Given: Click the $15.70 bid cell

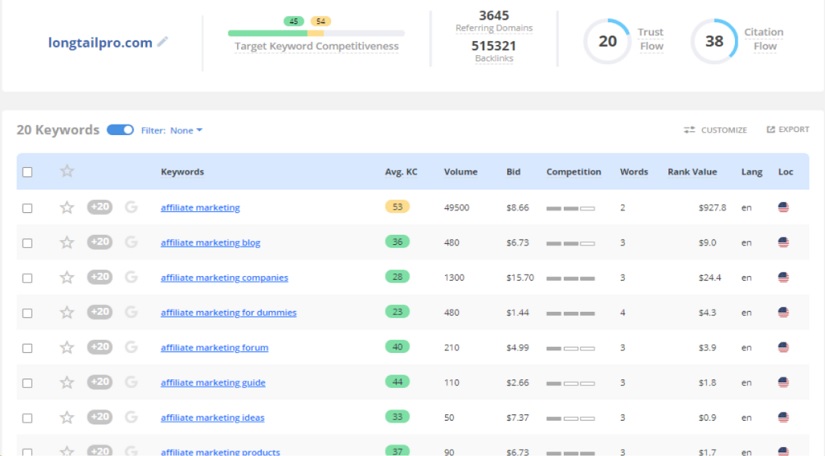Looking at the screenshot, I should 520,278.
